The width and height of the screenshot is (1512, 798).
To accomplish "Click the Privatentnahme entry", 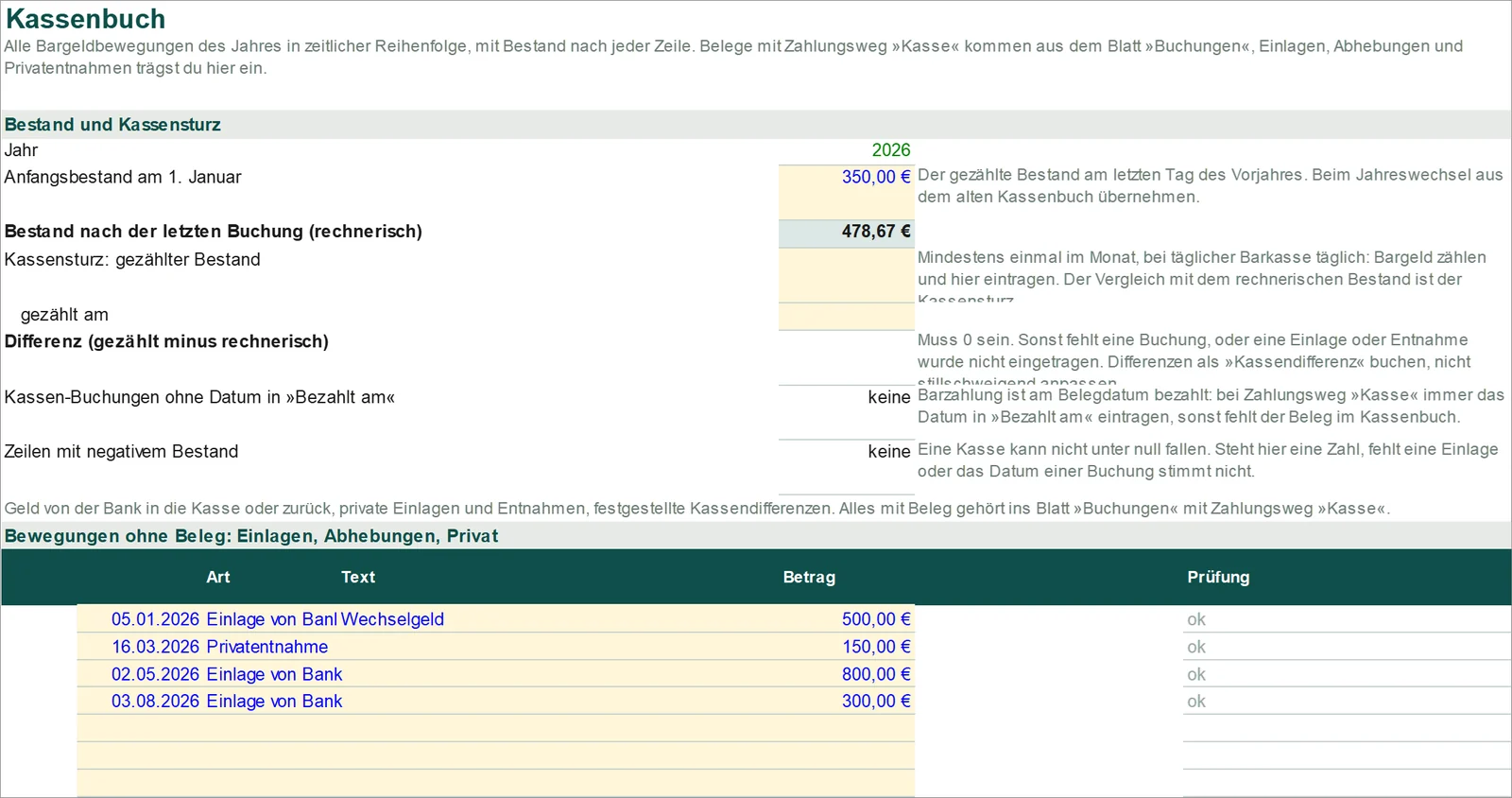I will [267, 647].
